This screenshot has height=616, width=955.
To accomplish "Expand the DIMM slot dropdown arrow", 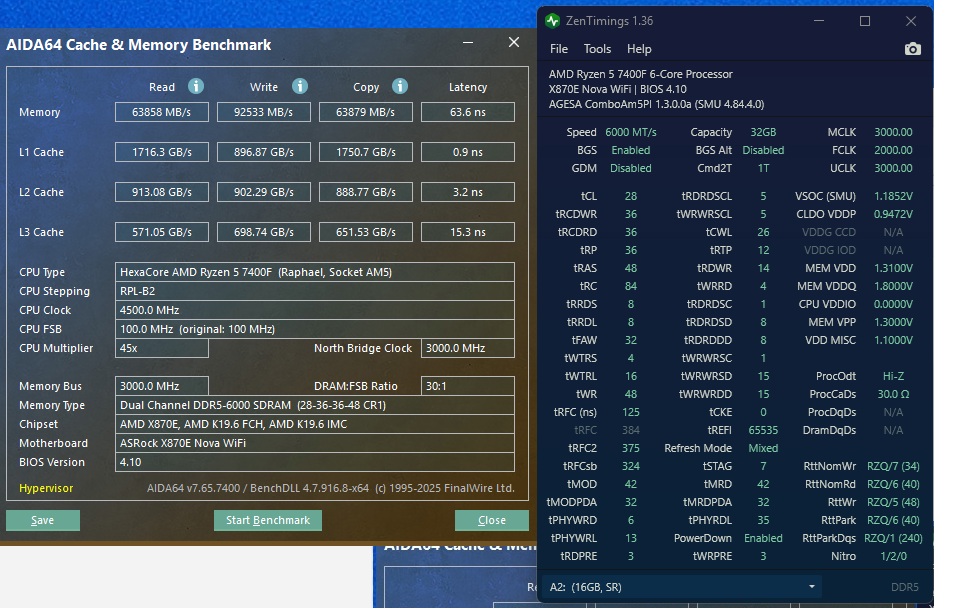I will 811,587.
